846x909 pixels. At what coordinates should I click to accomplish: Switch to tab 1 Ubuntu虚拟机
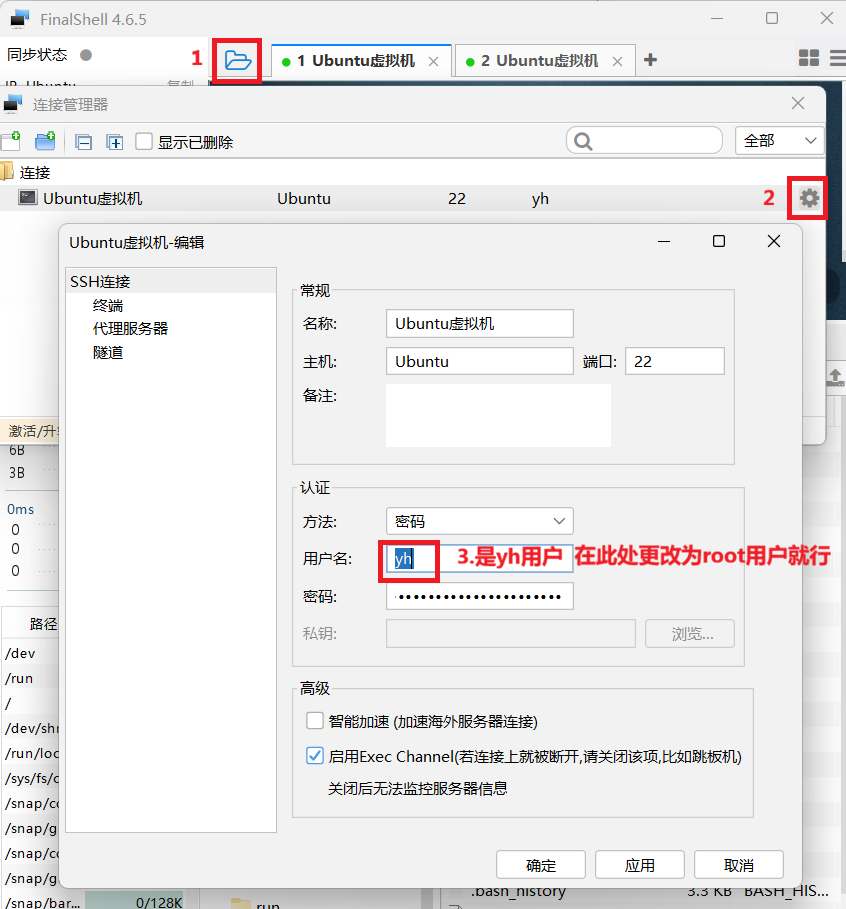pos(361,61)
